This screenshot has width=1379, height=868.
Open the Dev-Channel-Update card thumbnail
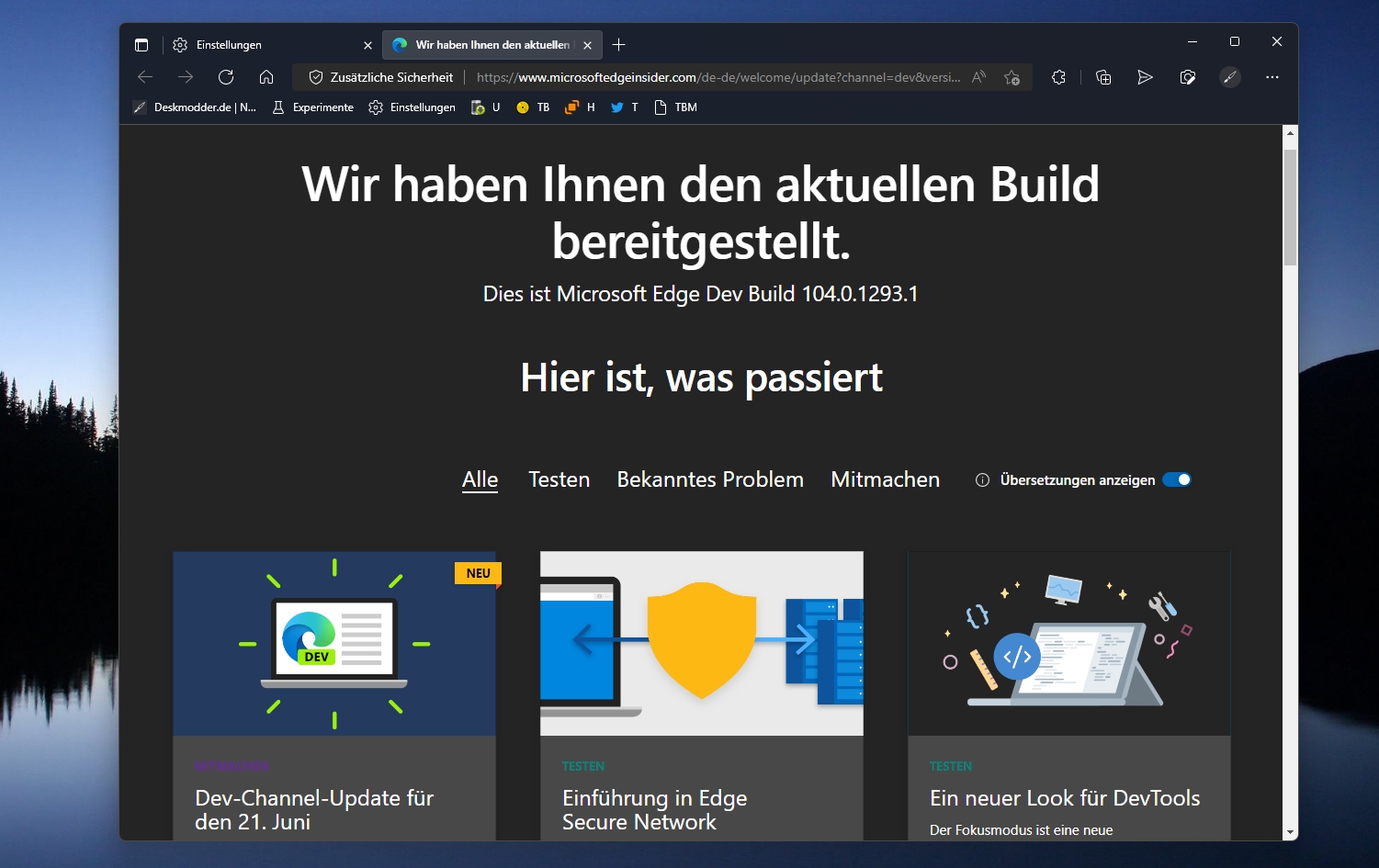[x=334, y=643]
